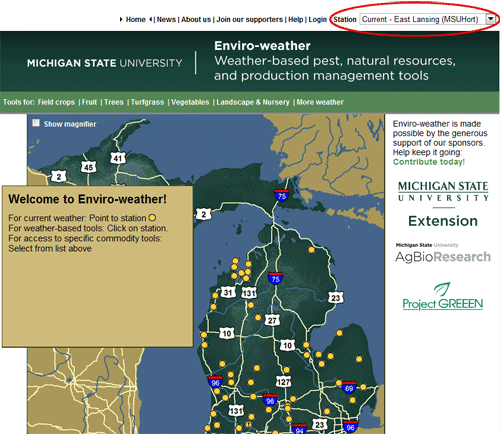Click the yellow station legend circle in welcome box
Image resolution: width=500 pixels, height=434 pixels.
152,218
